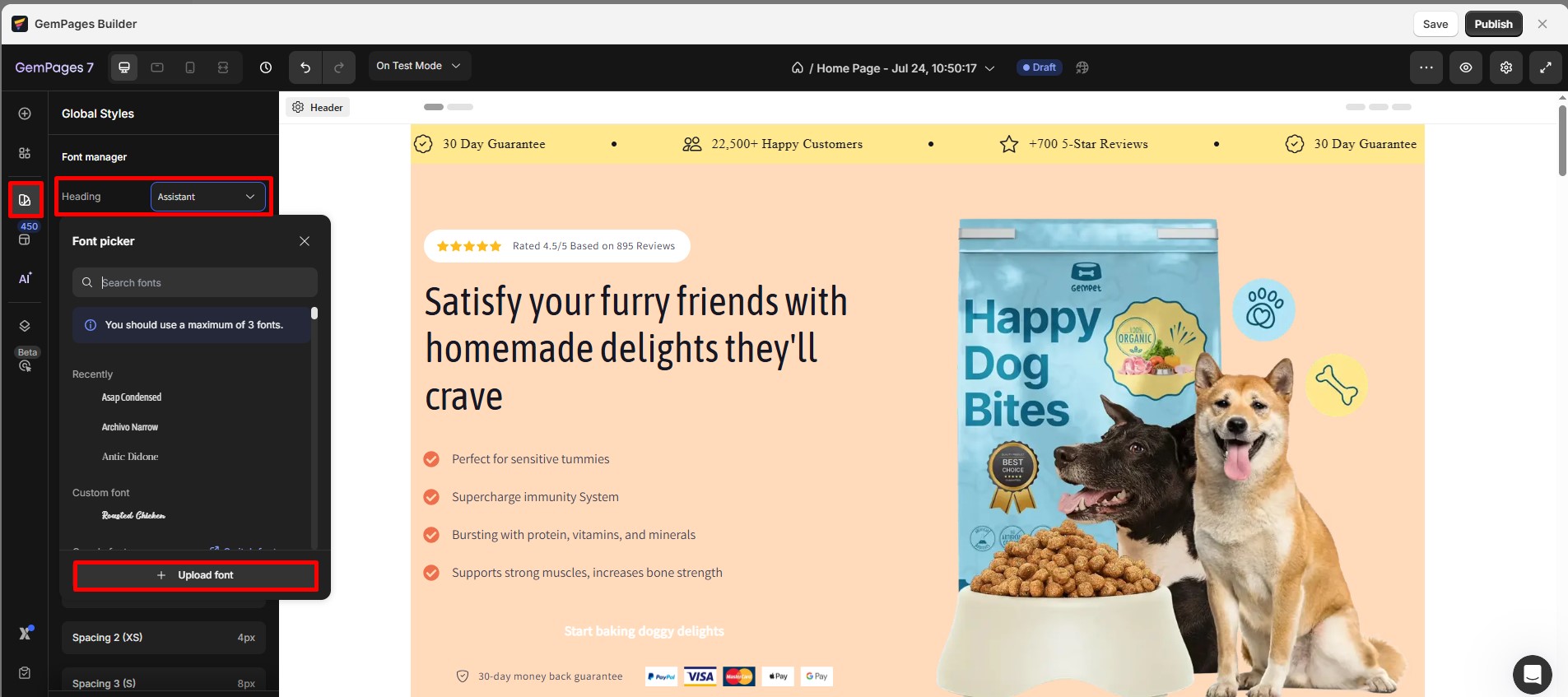Click the Search fonts input field

click(x=195, y=282)
